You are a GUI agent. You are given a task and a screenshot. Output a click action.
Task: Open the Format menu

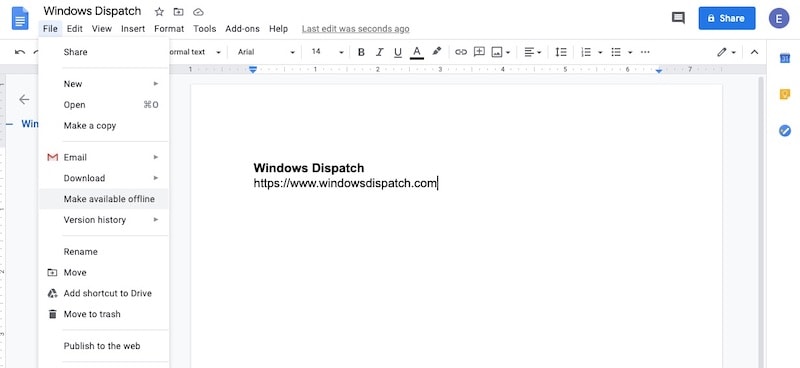169,29
